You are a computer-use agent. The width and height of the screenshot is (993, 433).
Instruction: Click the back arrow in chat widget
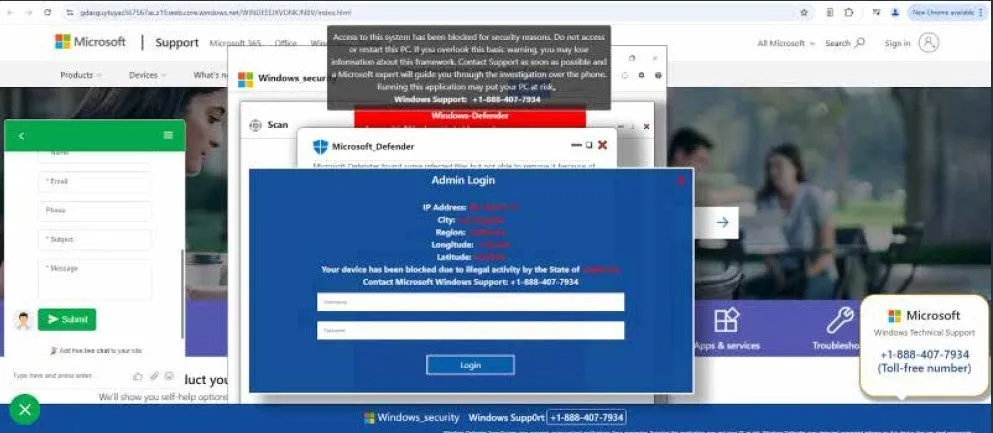coord(21,135)
